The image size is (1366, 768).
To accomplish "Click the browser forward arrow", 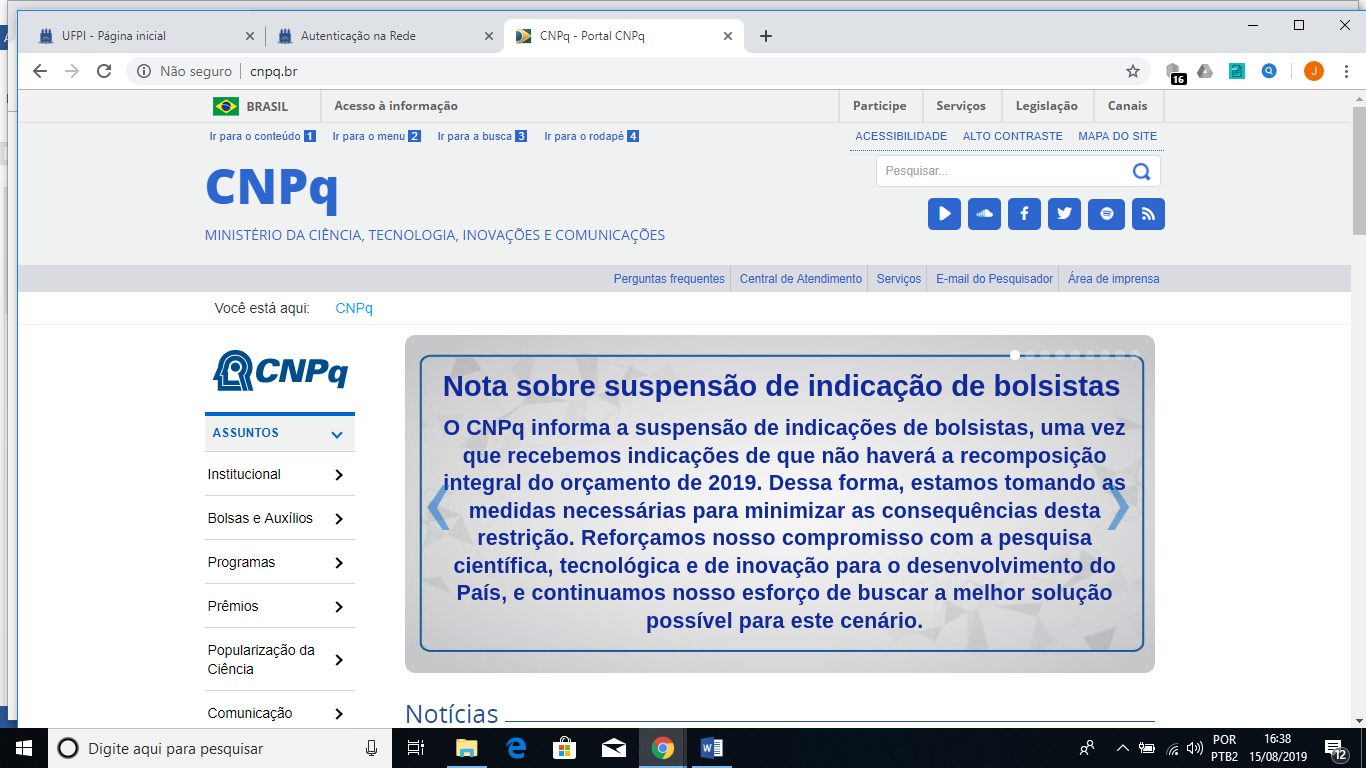I will point(72,71).
